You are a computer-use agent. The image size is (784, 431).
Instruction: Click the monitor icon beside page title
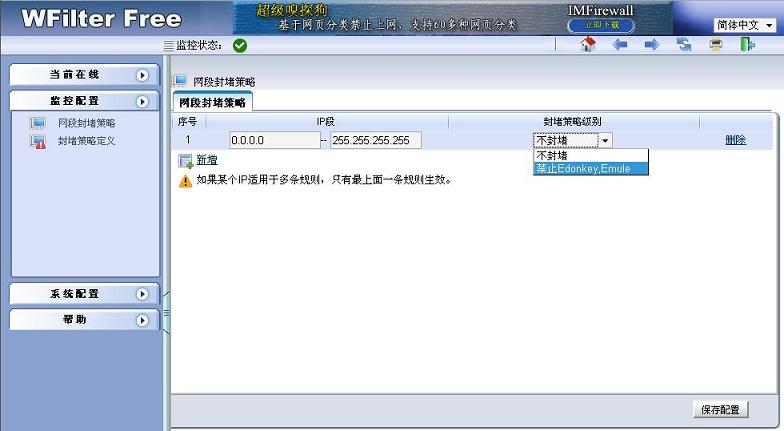pyautogui.click(x=180, y=80)
